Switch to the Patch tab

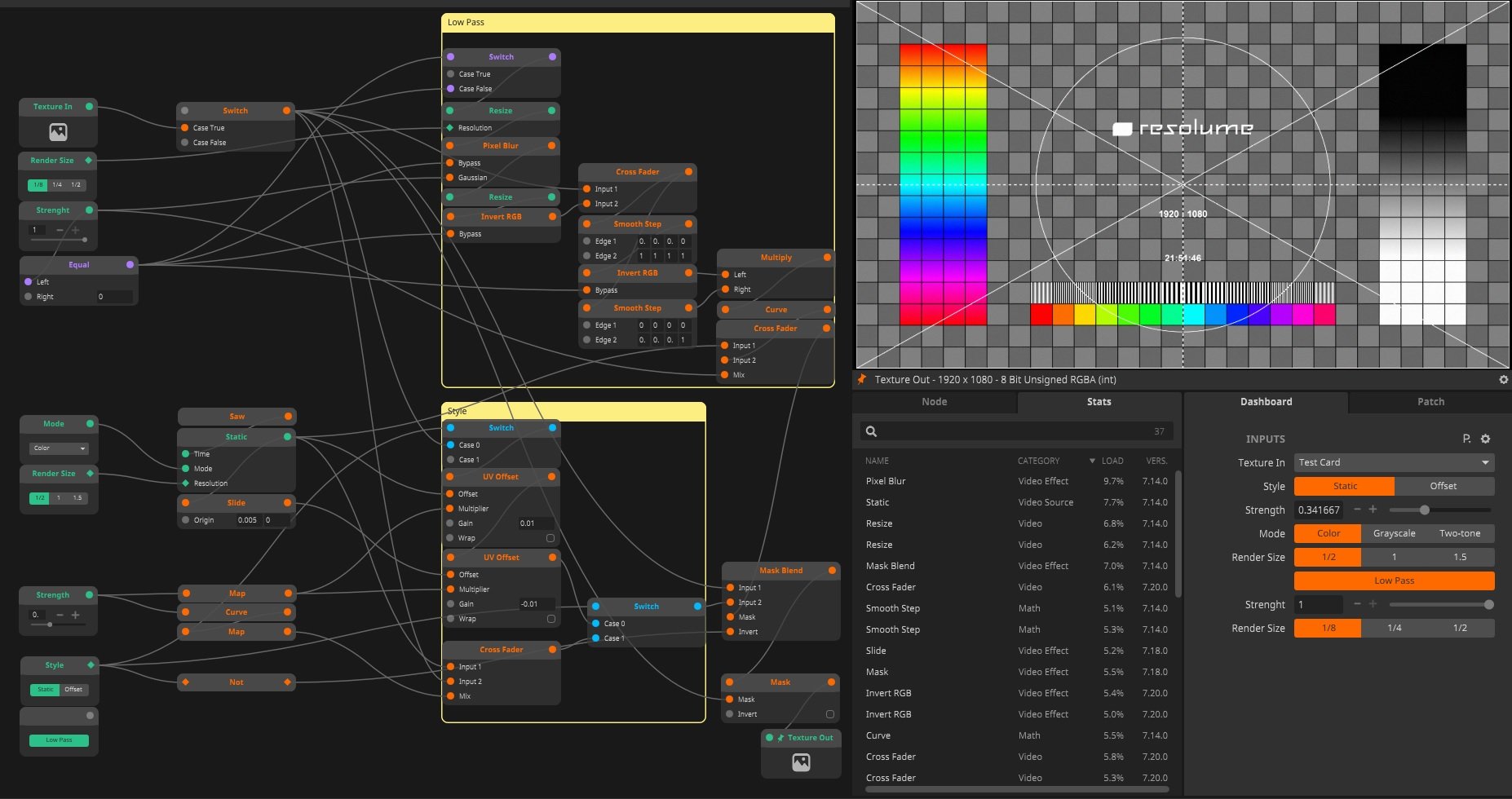pos(1430,402)
